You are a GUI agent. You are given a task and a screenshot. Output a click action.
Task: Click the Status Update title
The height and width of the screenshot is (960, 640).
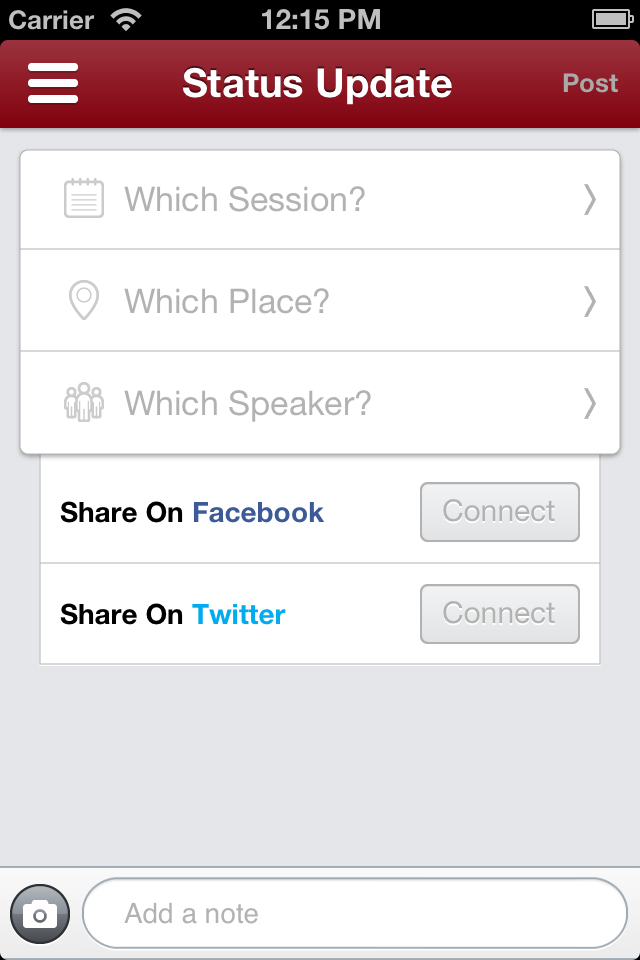(317, 83)
